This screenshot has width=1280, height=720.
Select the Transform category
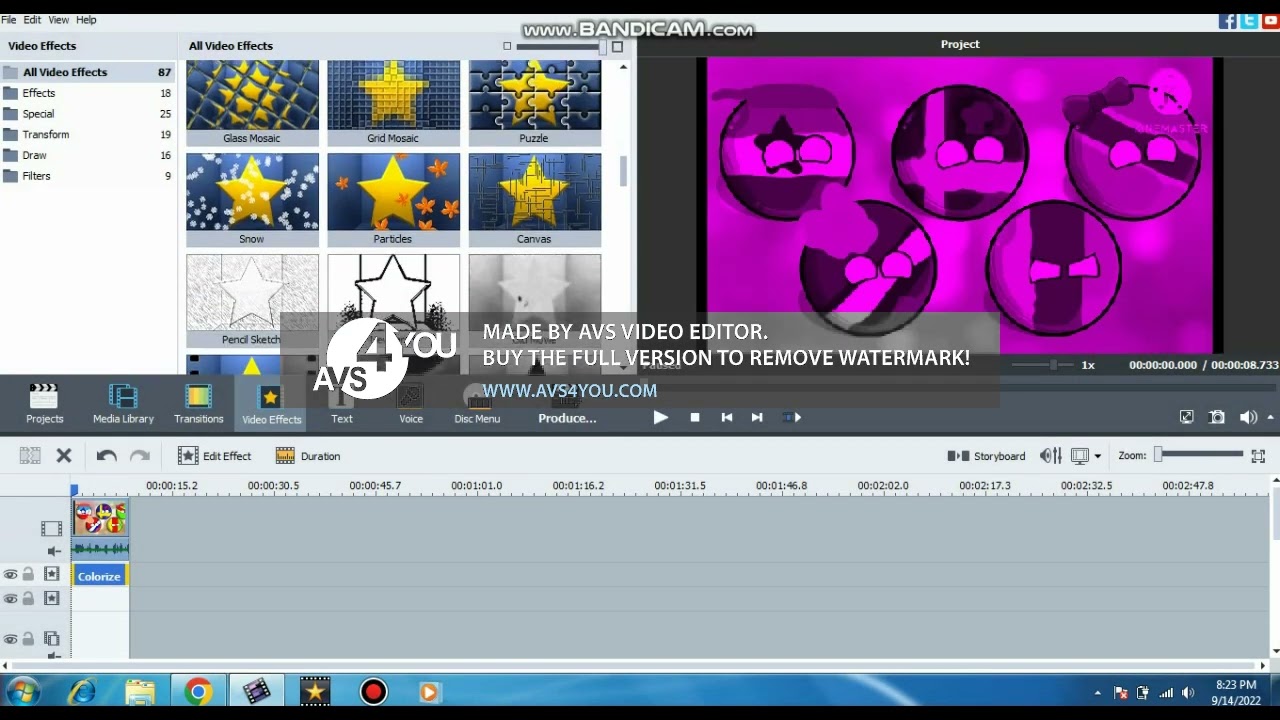pos(88,135)
